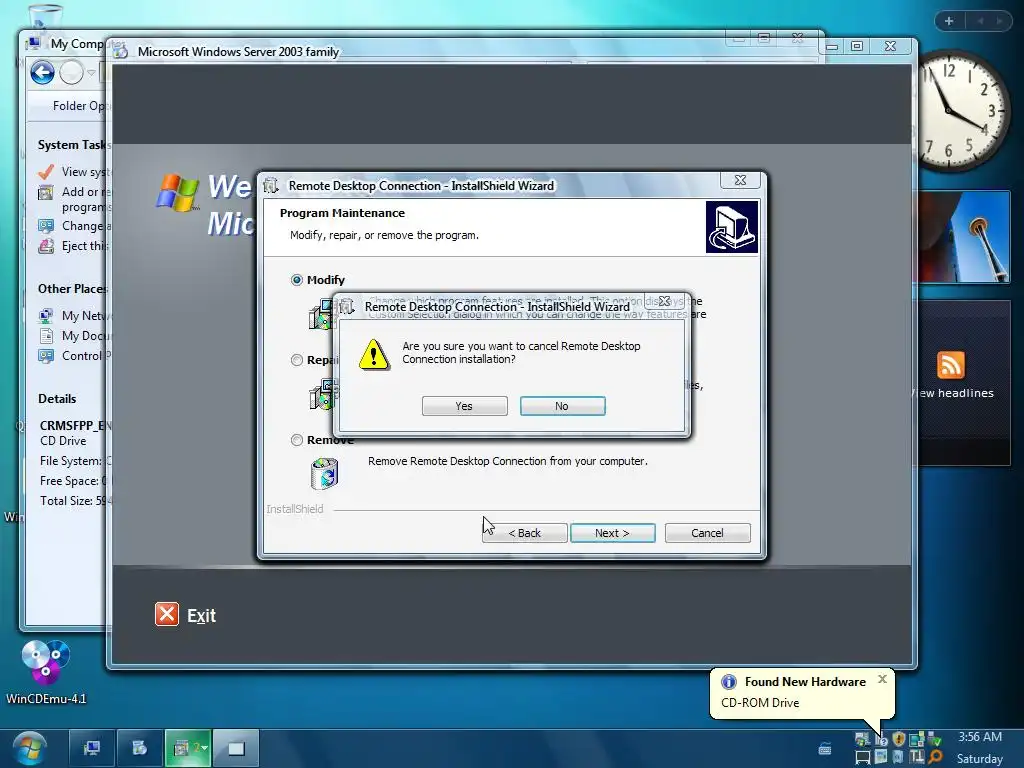Screen dimensions: 1024x768
Task: Click the blank window taskbar button
Action: (x=236, y=748)
